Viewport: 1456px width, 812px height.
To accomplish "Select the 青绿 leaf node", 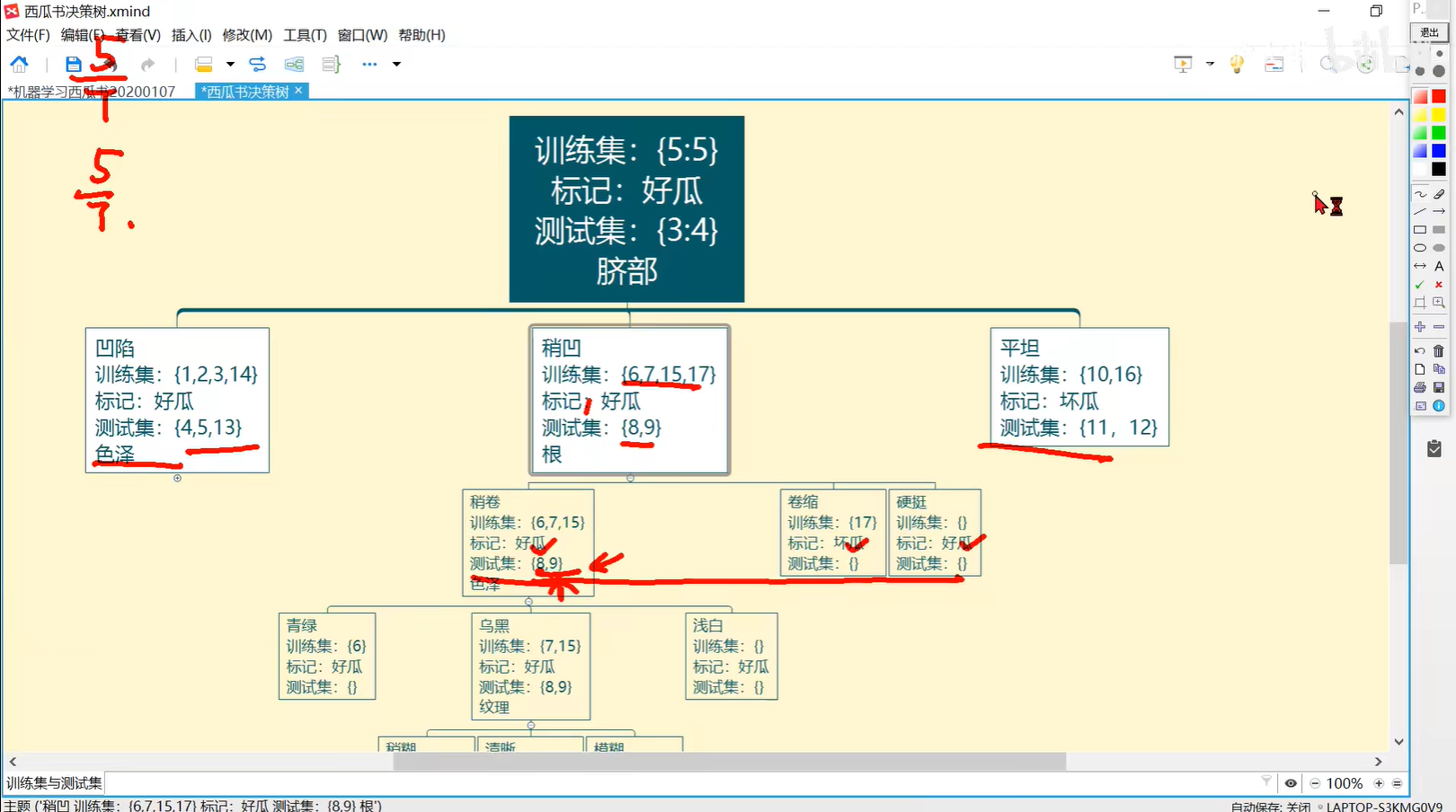I will (x=327, y=657).
